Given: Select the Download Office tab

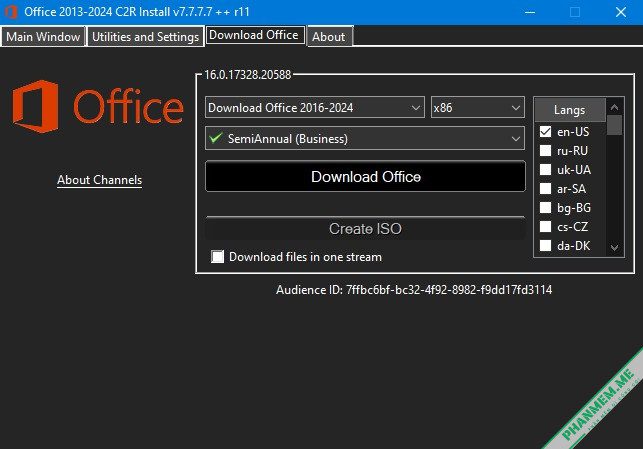Looking at the screenshot, I should [x=254, y=35].
